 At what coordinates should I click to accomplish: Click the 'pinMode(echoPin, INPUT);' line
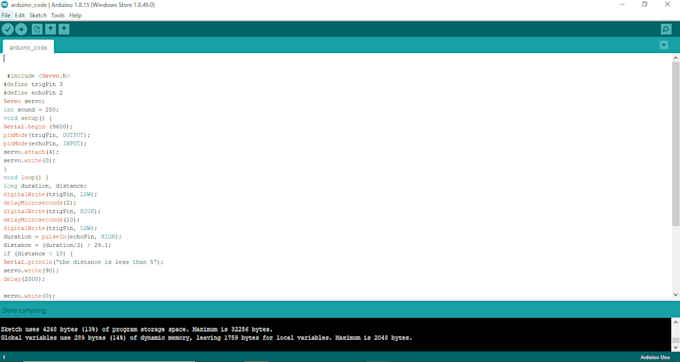point(45,143)
